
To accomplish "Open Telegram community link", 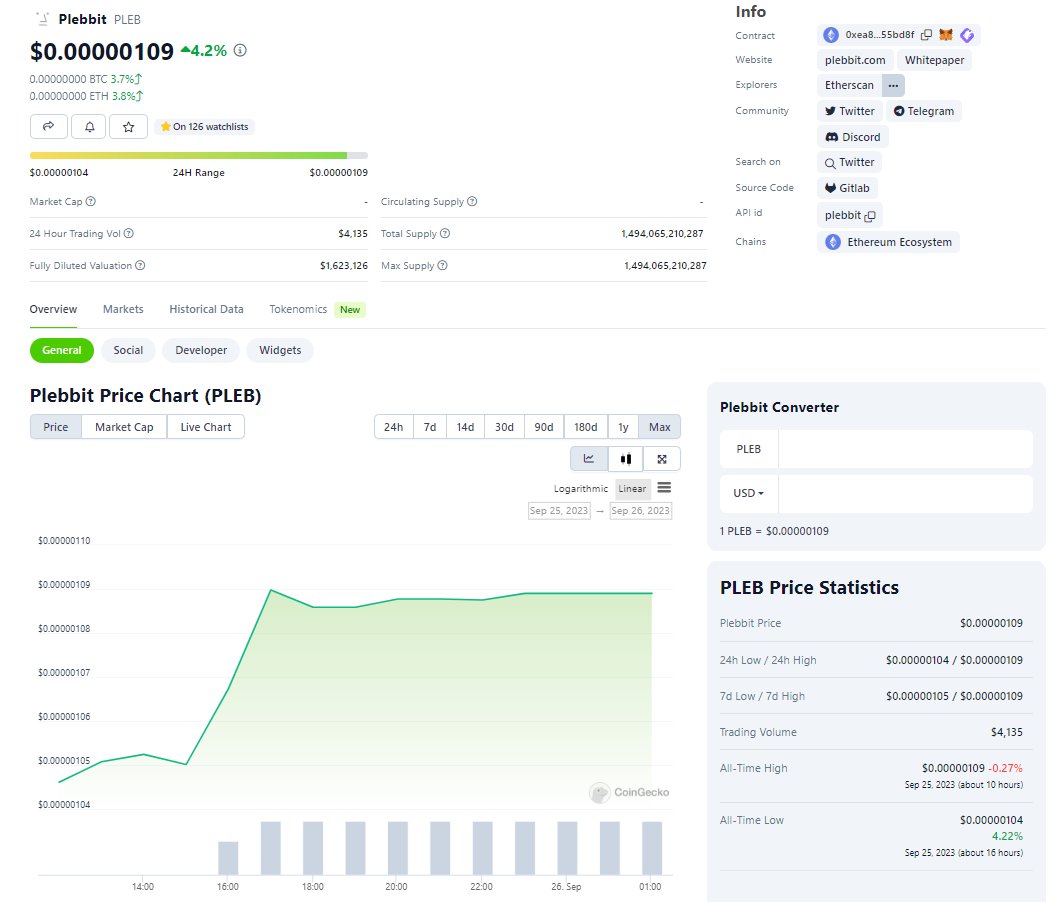I will tap(924, 111).
